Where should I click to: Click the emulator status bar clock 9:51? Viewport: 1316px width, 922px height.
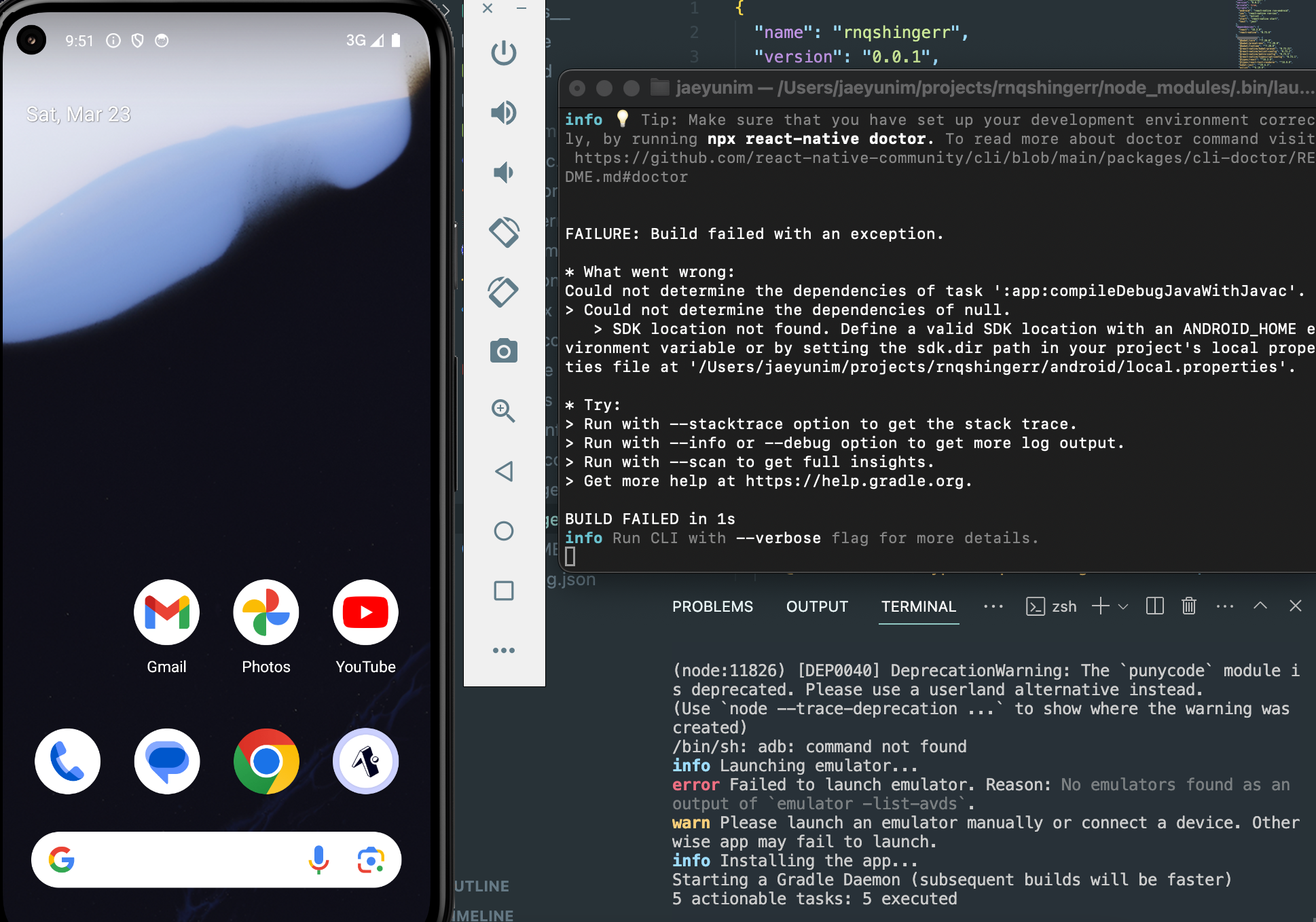tap(79, 41)
